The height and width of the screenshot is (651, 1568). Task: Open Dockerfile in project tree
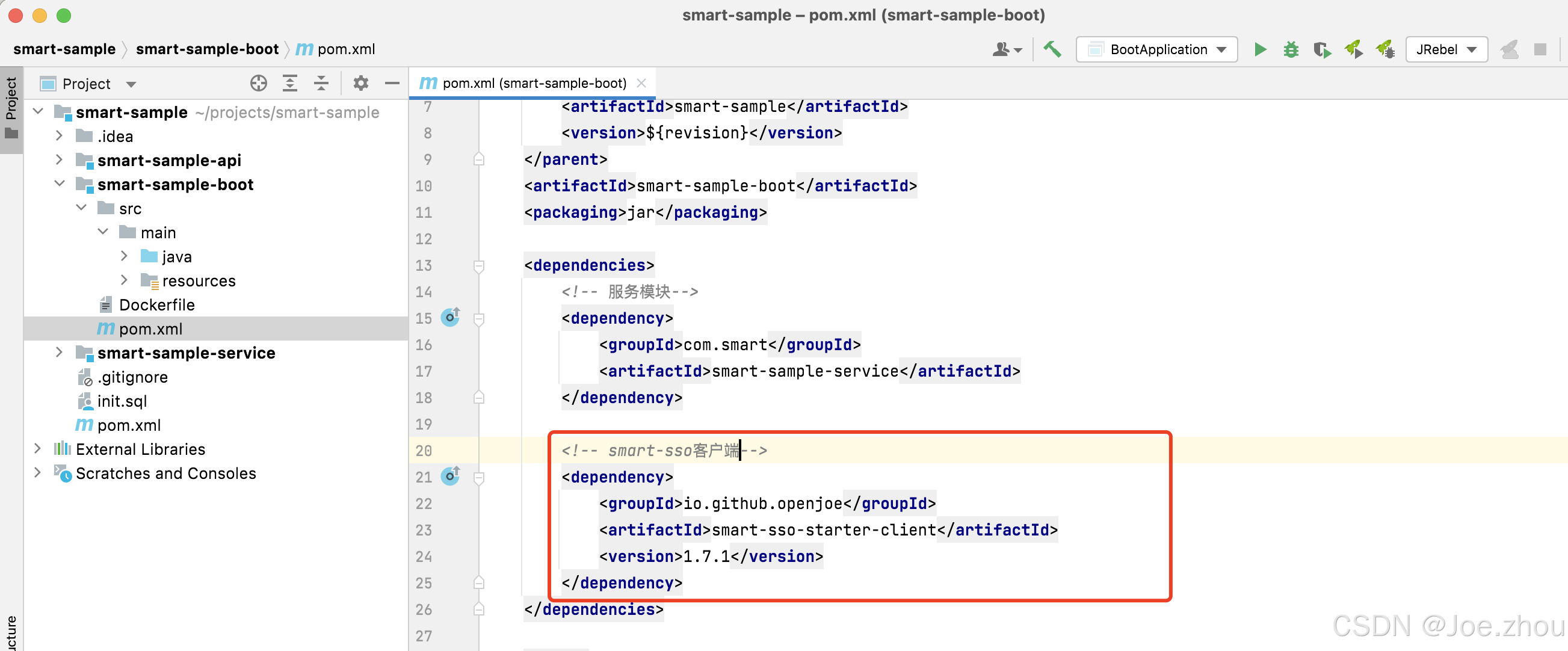(x=156, y=305)
